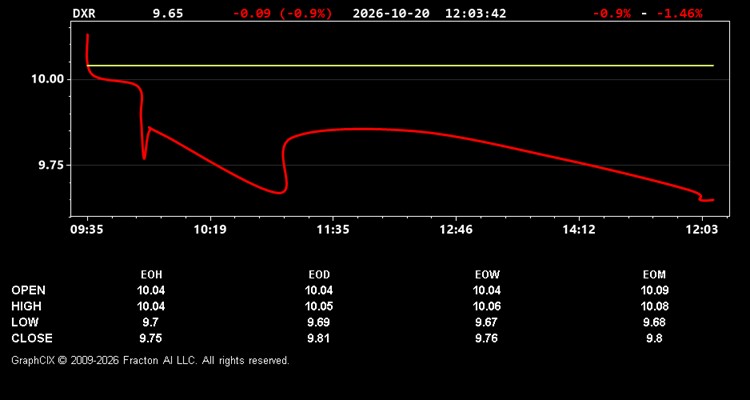The height and width of the screenshot is (400, 750).
Task: Click the timestamp 12:03:42
Action: 475,13
